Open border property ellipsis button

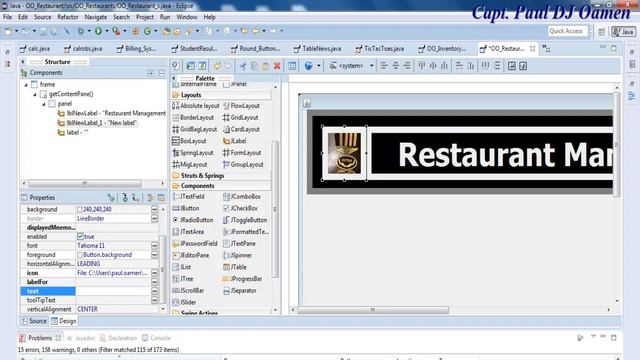[154, 219]
